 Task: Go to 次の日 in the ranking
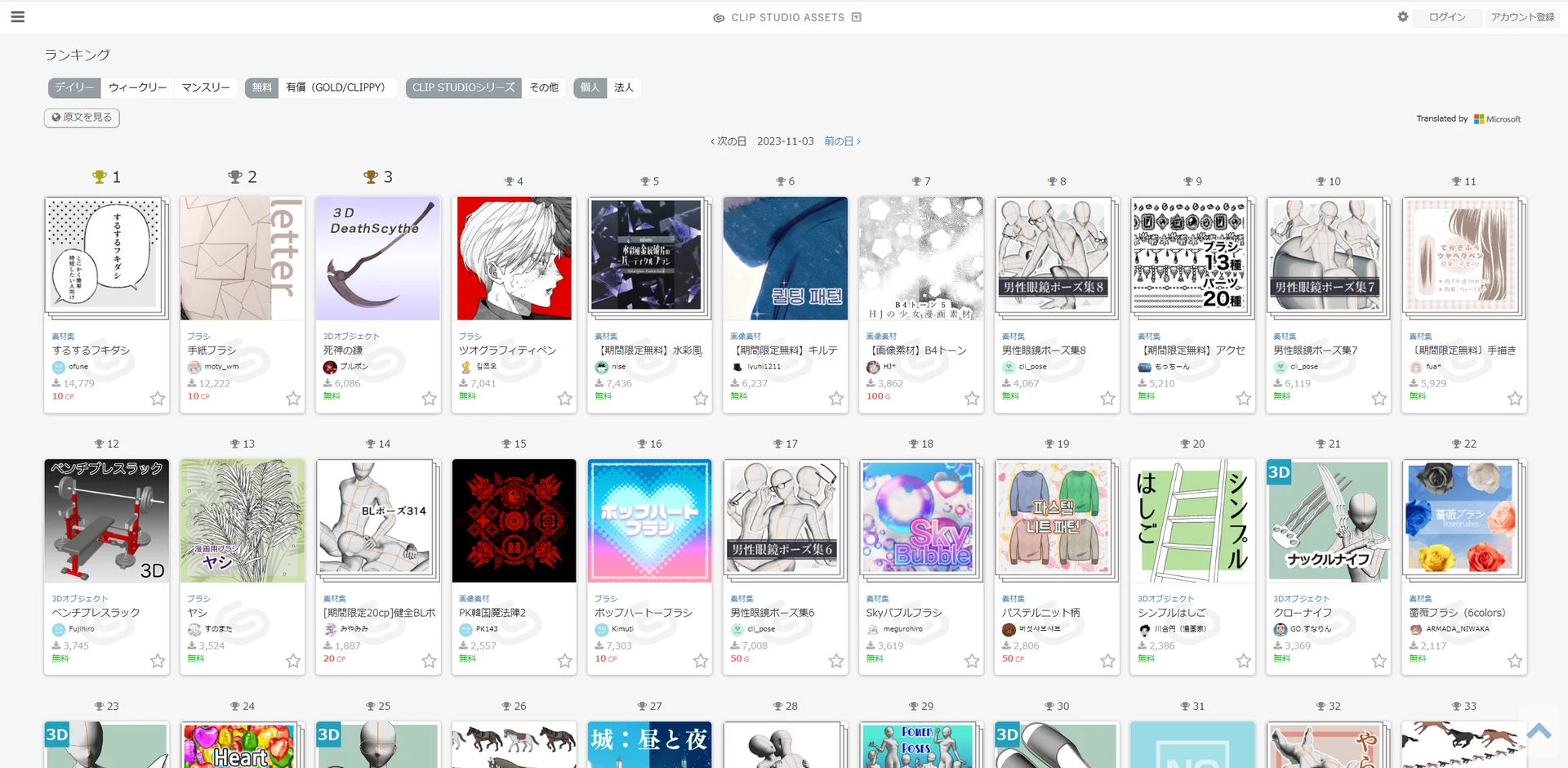coord(728,141)
